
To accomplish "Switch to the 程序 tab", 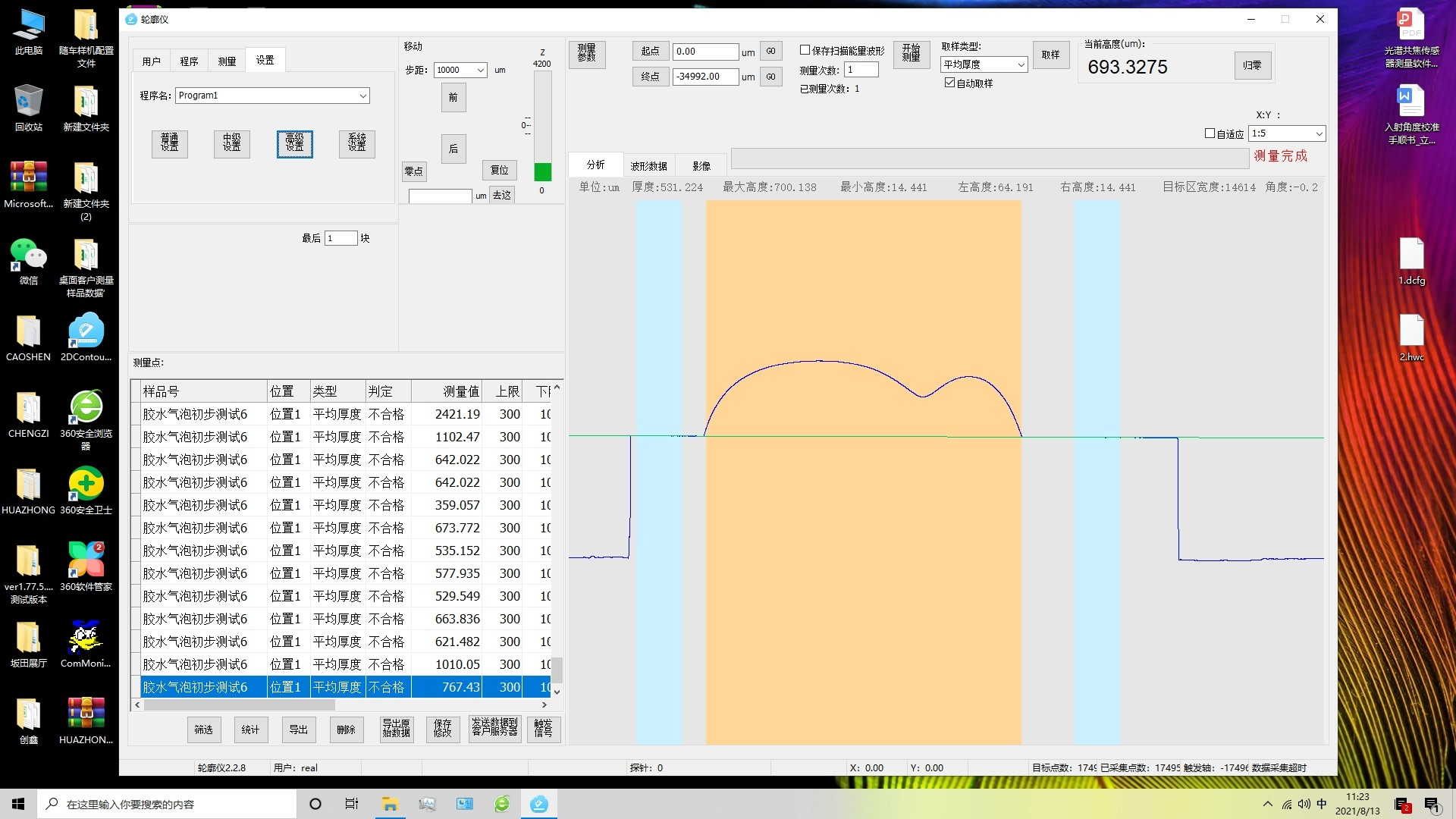I will (x=189, y=61).
